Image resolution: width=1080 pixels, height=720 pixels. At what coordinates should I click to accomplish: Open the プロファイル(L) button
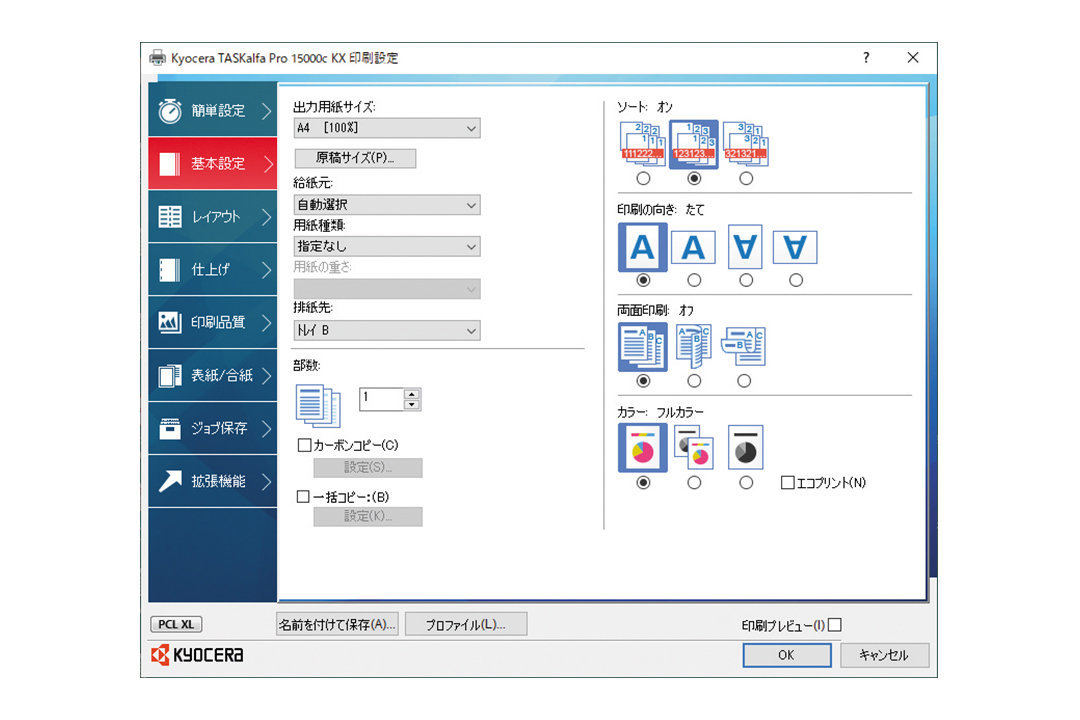click(466, 624)
